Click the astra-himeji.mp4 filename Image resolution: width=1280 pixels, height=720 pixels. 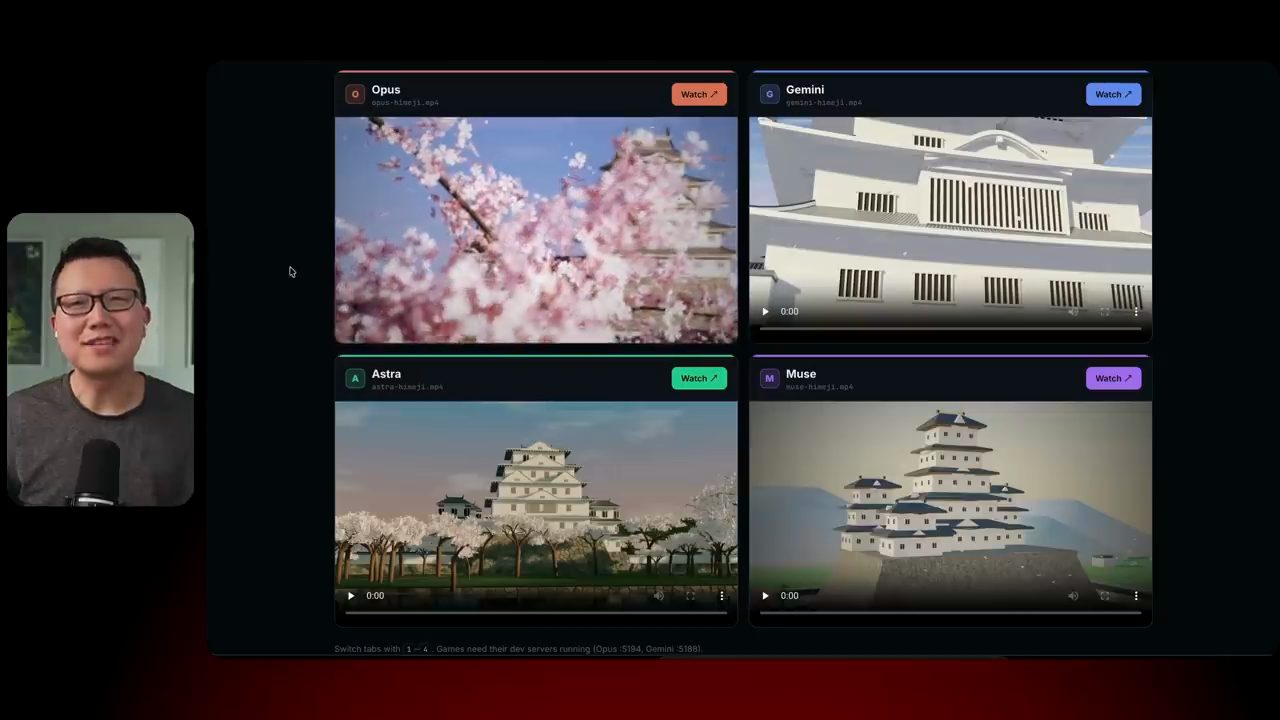tap(407, 387)
